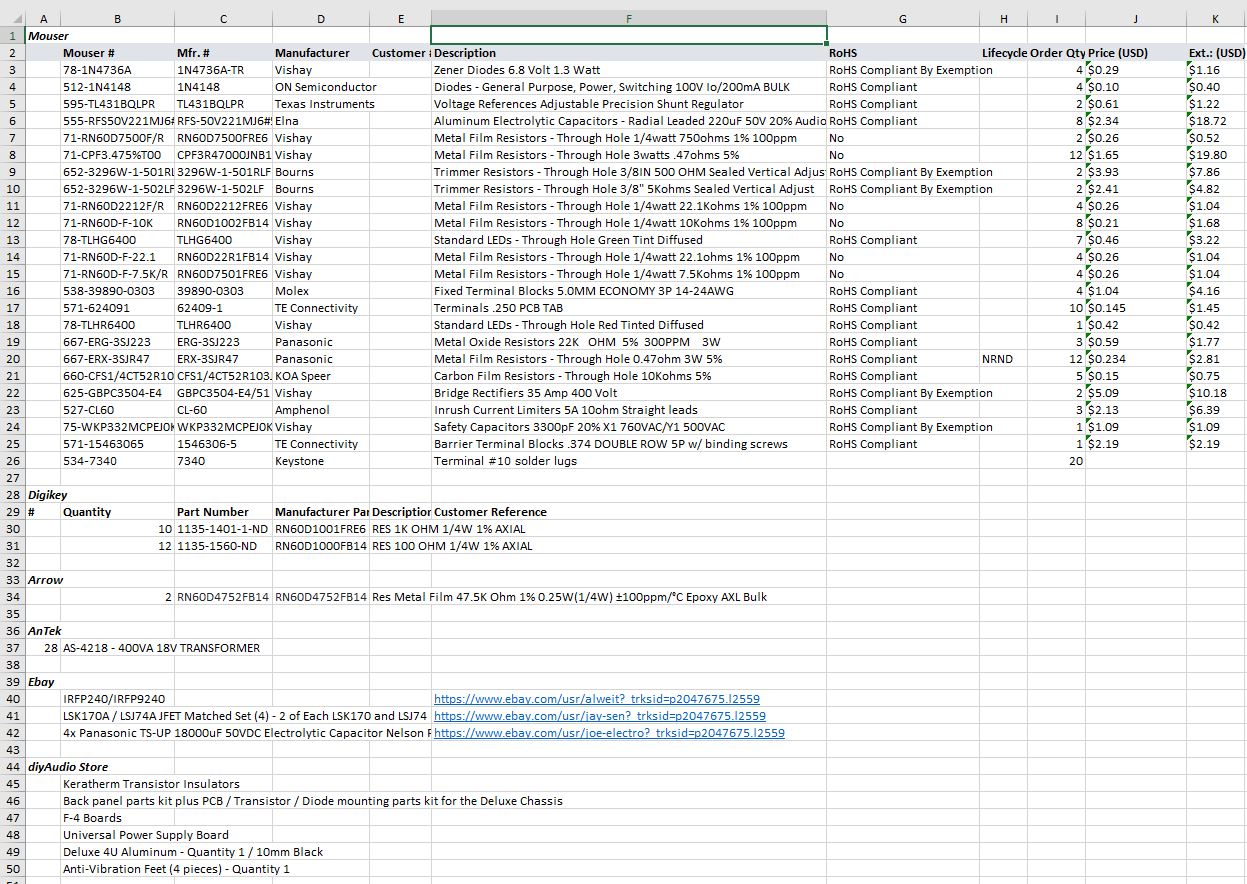Select the 'Keystone' manufacturer cell
The width and height of the screenshot is (1247, 884).
click(321, 461)
